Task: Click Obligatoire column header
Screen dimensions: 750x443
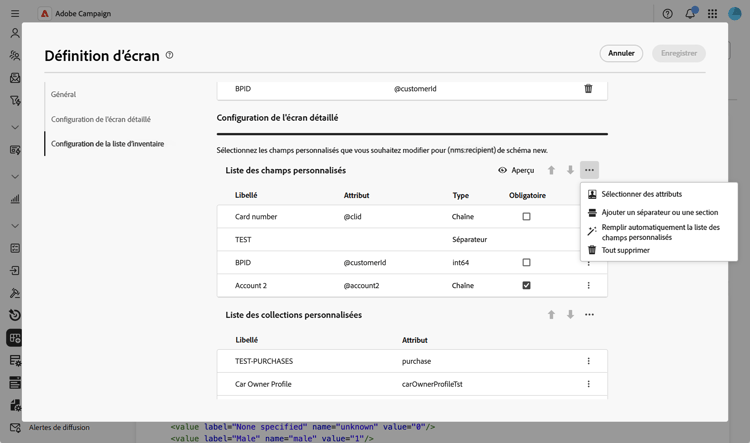Action: 527,195
